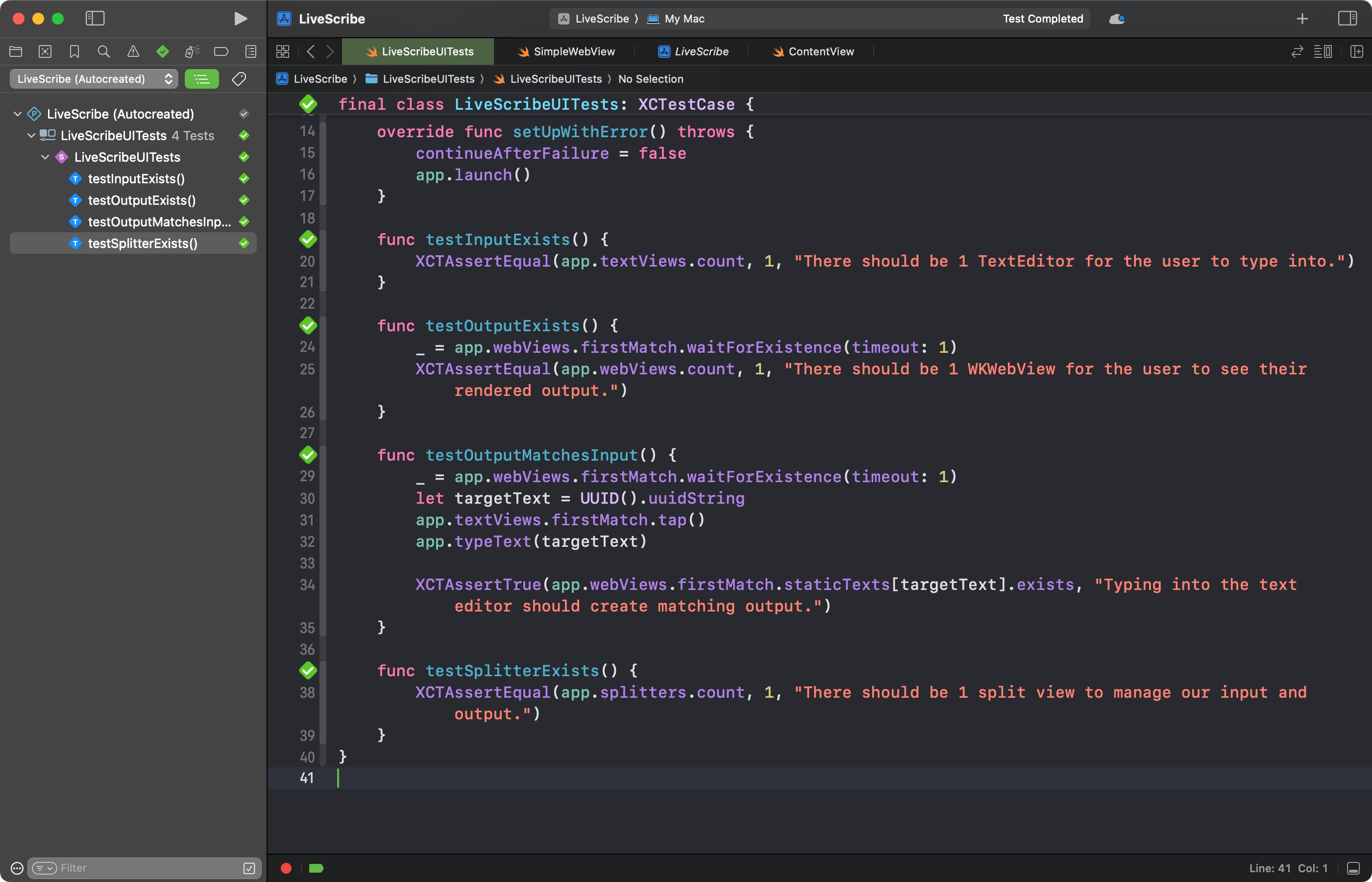Add editor on right icon

(1356, 51)
